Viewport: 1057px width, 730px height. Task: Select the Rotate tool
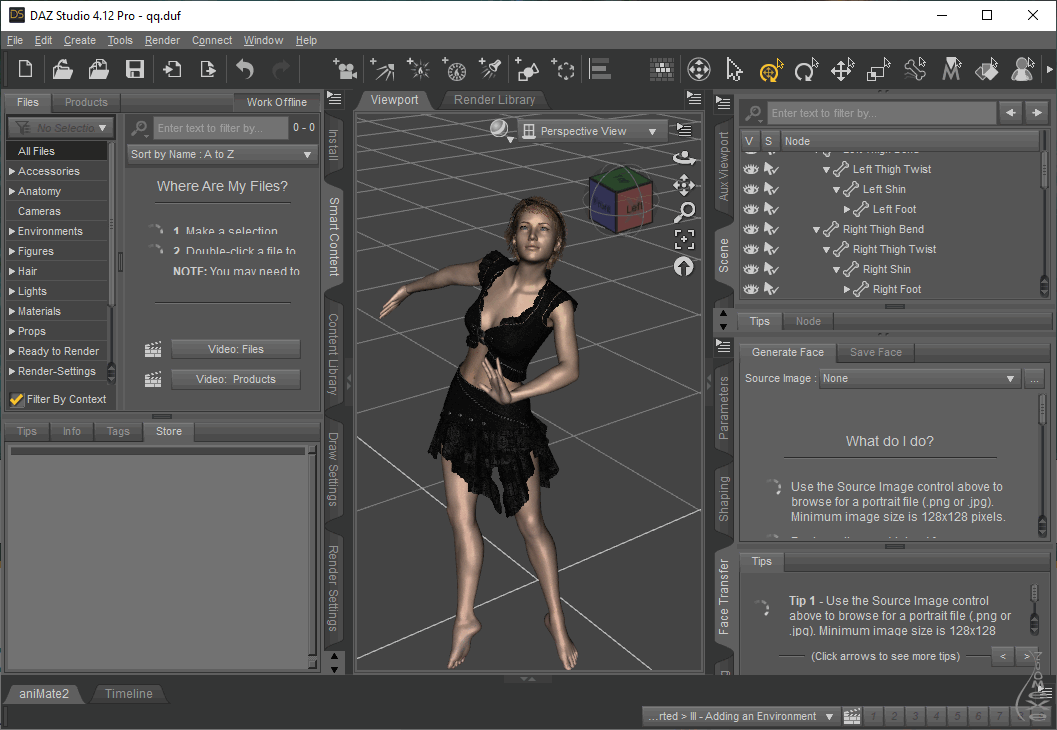point(806,69)
